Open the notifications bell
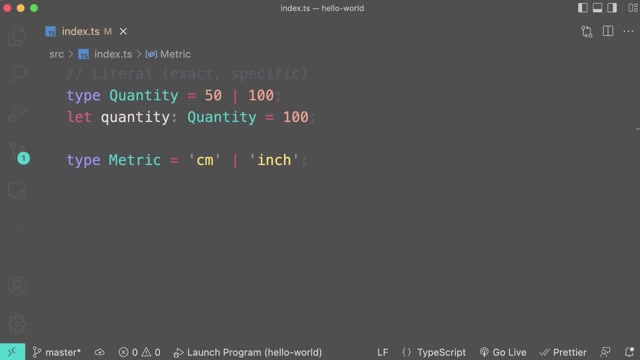 pyautogui.click(x=629, y=352)
